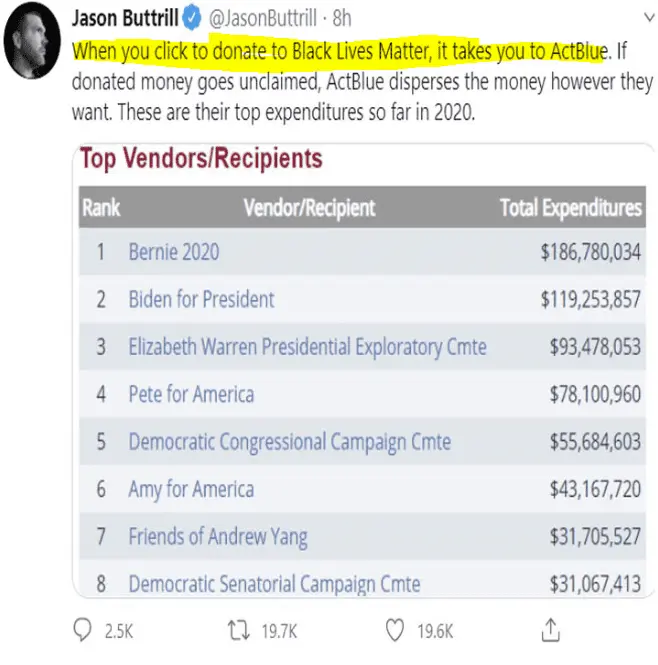
Task: Click the Rank column header
Action: point(101,208)
